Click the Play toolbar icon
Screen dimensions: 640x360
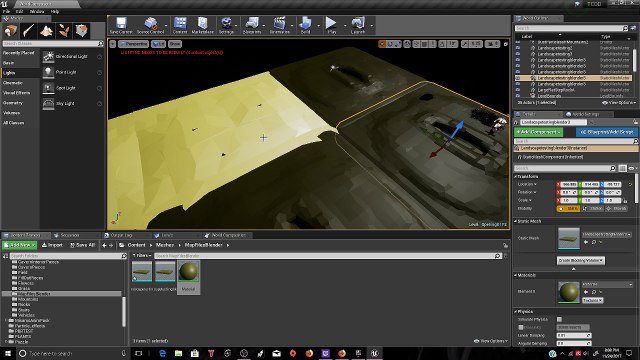pyautogui.click(x=331, y=25)
